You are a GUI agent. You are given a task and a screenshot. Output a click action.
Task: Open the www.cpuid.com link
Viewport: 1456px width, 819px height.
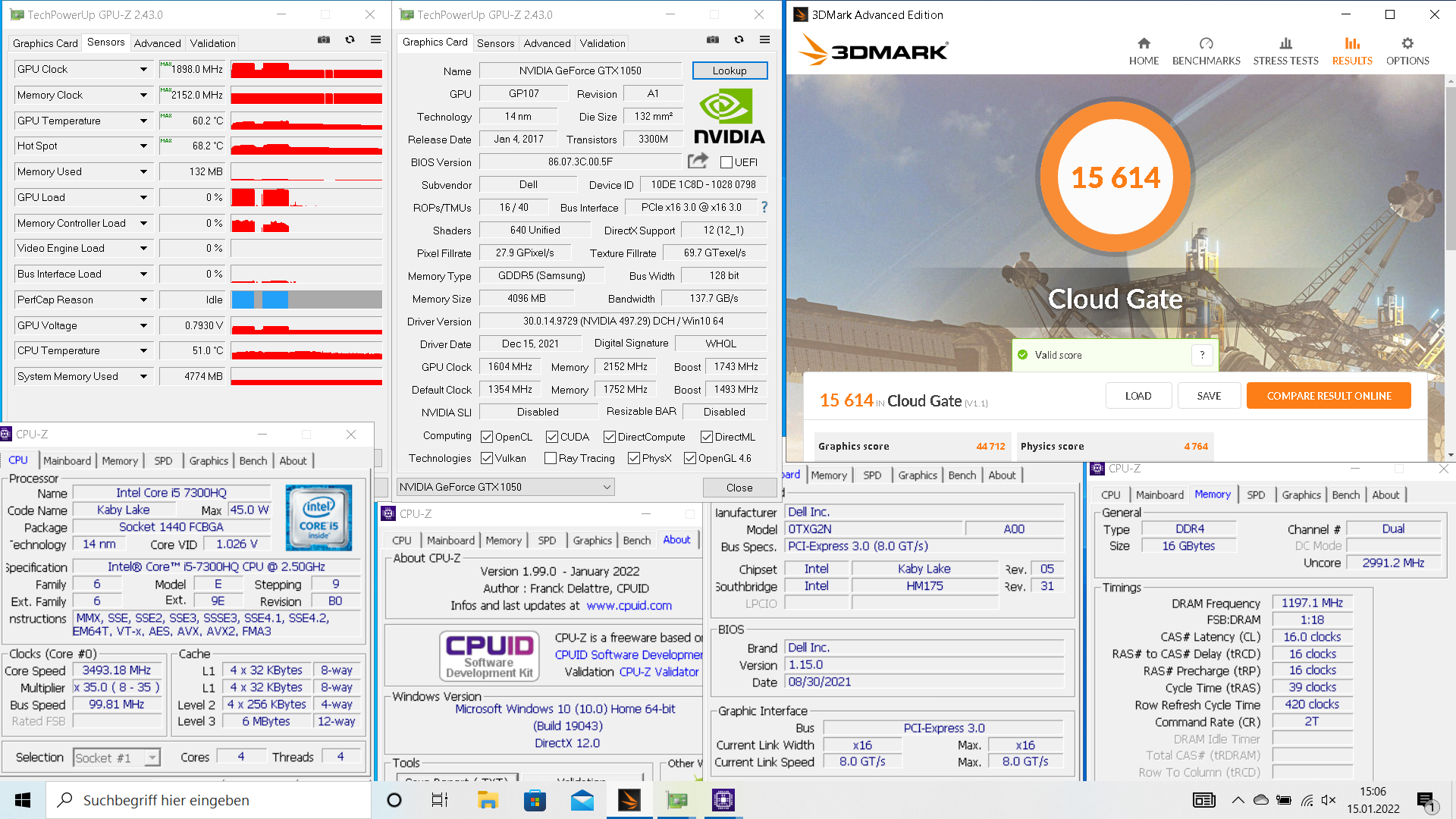[629, 605]
